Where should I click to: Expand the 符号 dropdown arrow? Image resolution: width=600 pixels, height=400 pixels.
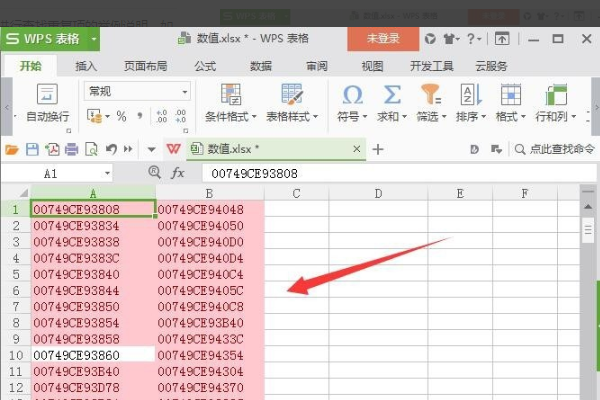[364, 117]
